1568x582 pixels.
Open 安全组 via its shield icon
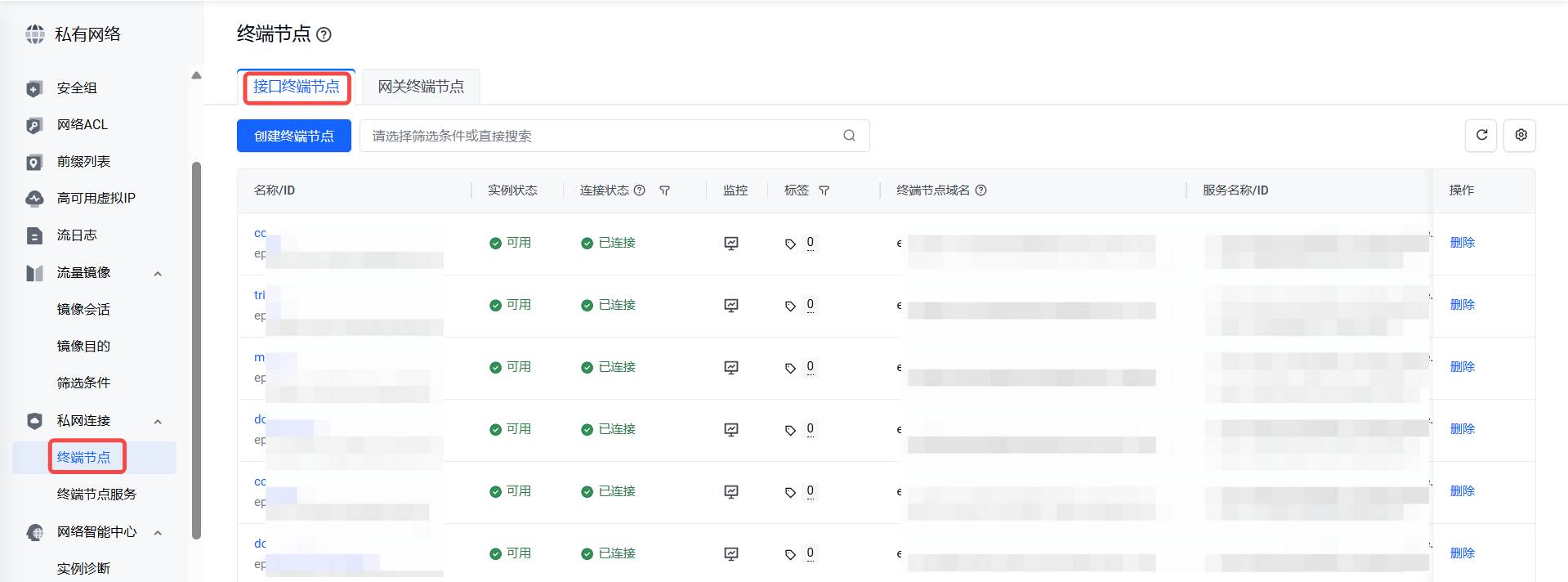tap(34, 88)
